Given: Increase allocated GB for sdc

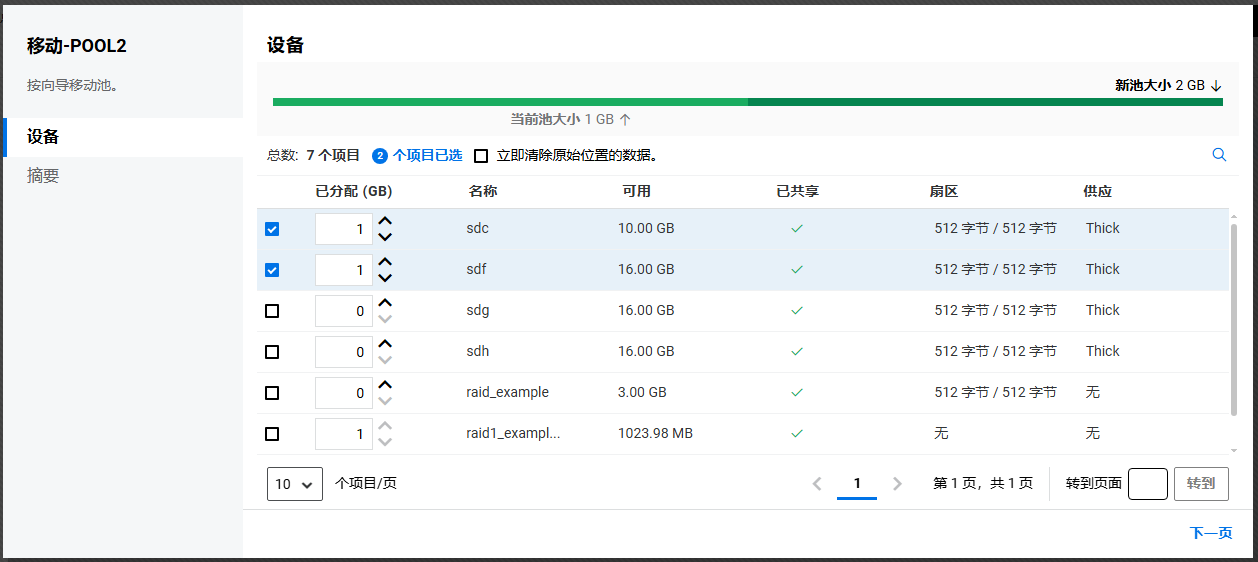Looking at the screenshot, I should [x=385, y=221].
